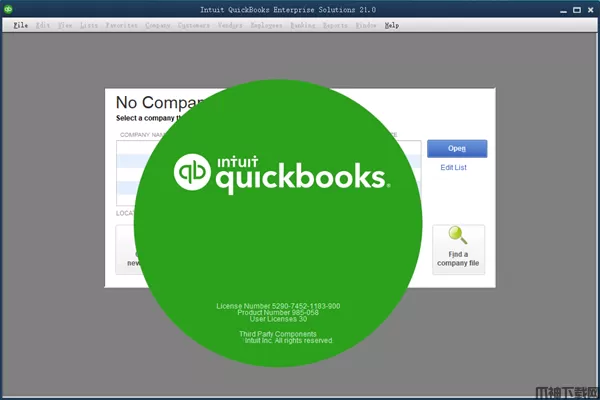Viewport: 600px width, 400px height.
Task: Open the Reports menu
Action: point(335,25)
